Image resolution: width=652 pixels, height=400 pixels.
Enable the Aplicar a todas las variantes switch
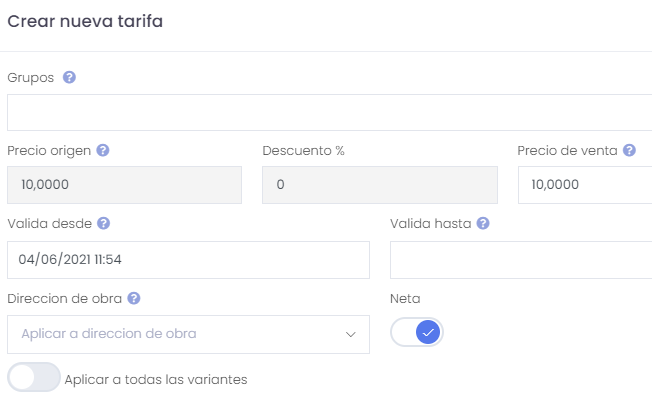coord(34,377)
